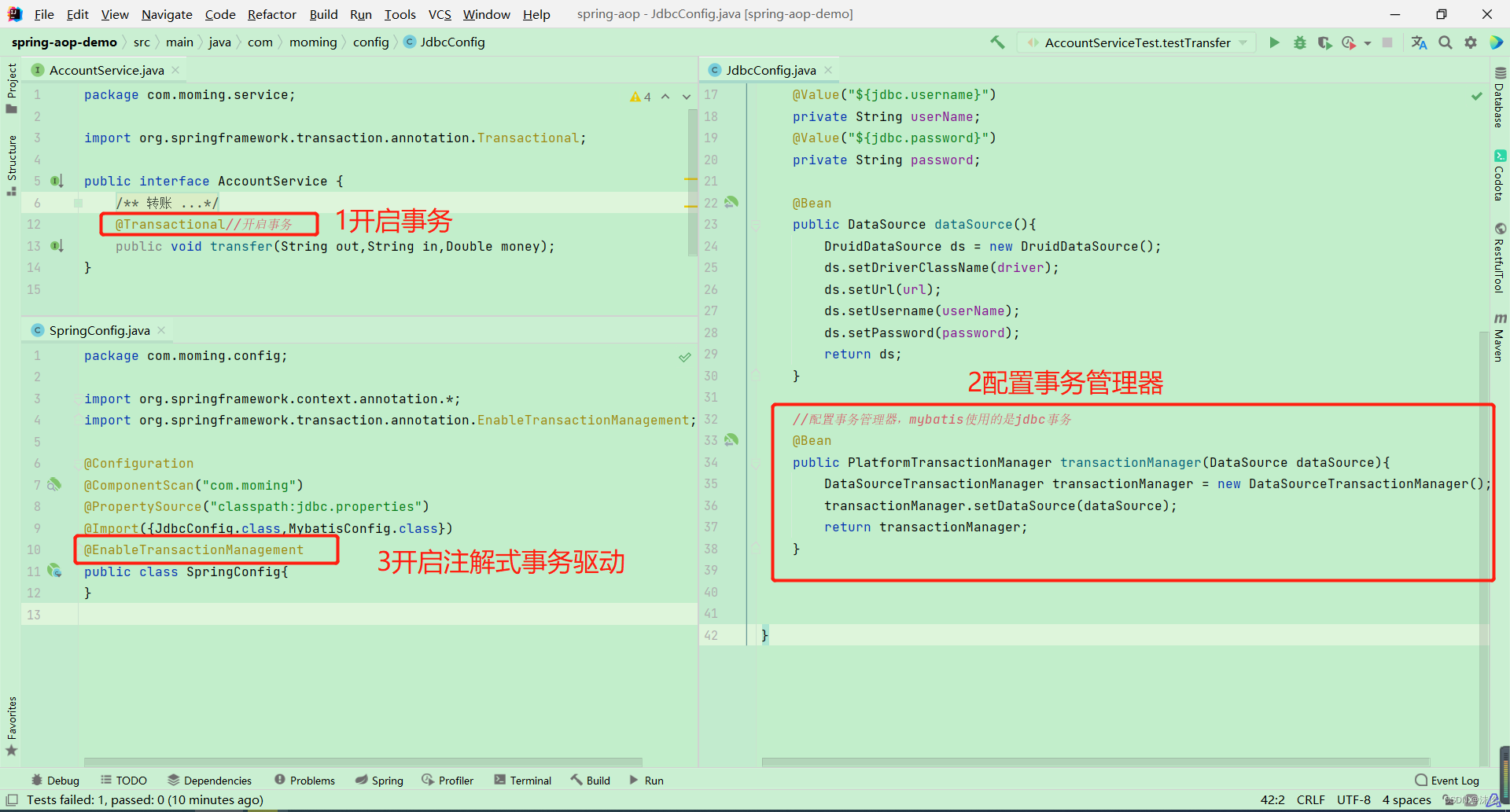
Task: Open run configuration dropdown AccountServiceTest.testTransfer
Action: point(1136,42)
